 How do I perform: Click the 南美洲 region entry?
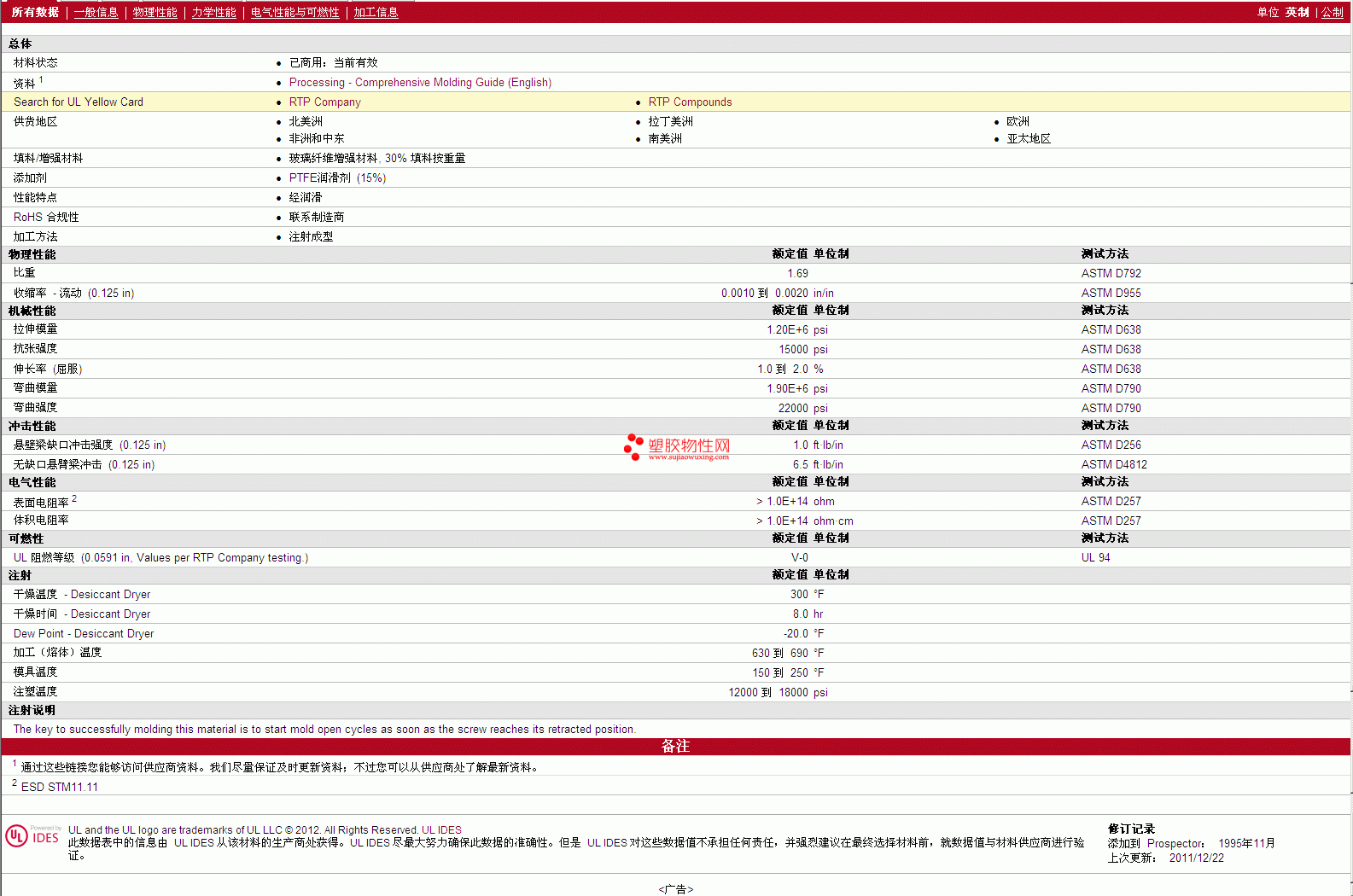pos(665,138)
